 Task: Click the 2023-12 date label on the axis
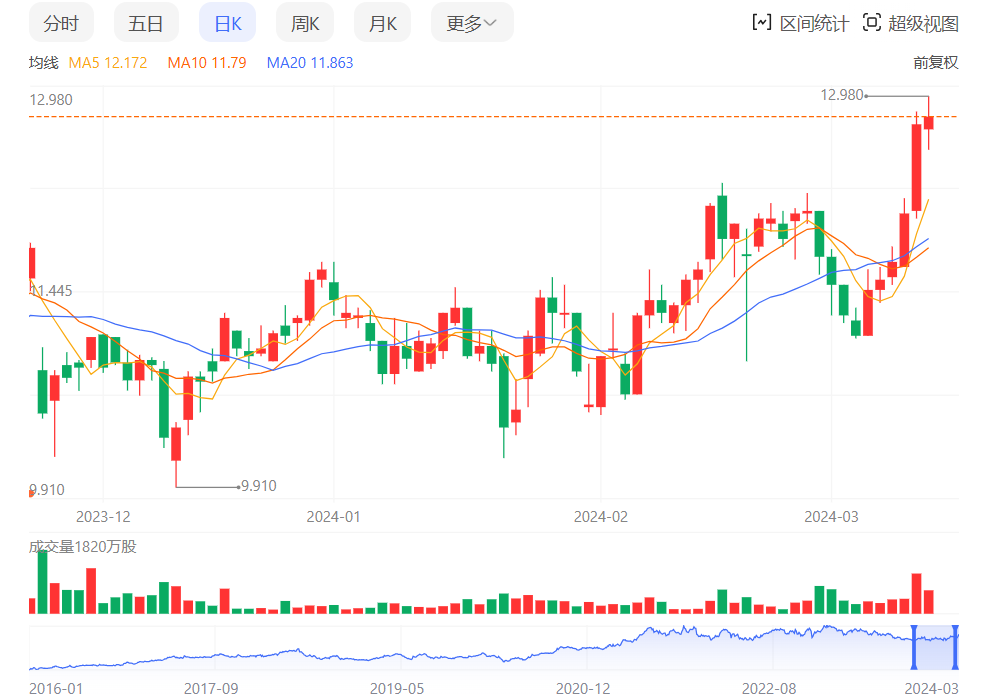click(x=103, y=516)
